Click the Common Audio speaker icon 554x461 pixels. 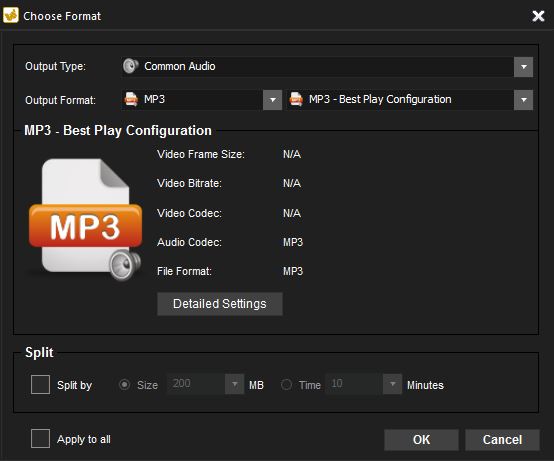[131, 66]
